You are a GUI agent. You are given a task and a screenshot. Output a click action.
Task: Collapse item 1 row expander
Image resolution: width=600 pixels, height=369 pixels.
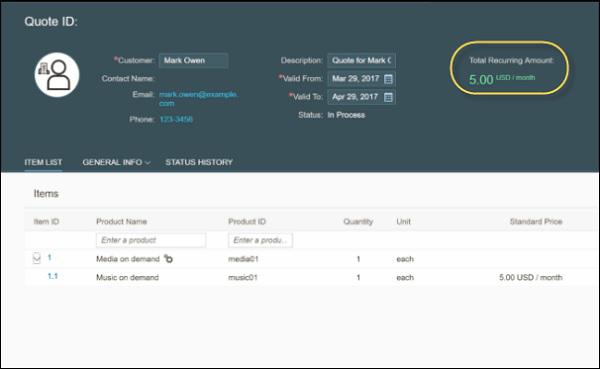pyautogui.click(x=36, y=258)
